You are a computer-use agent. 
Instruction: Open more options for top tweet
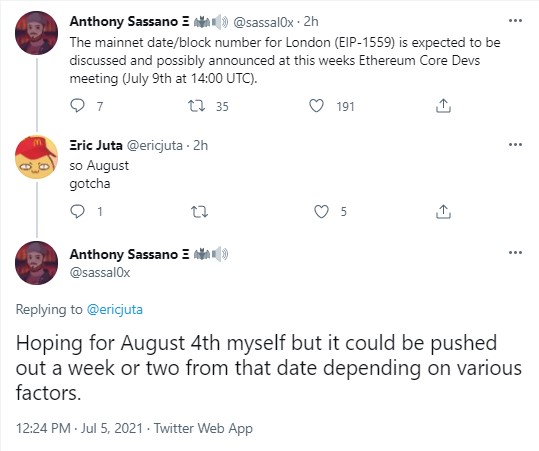515,21
